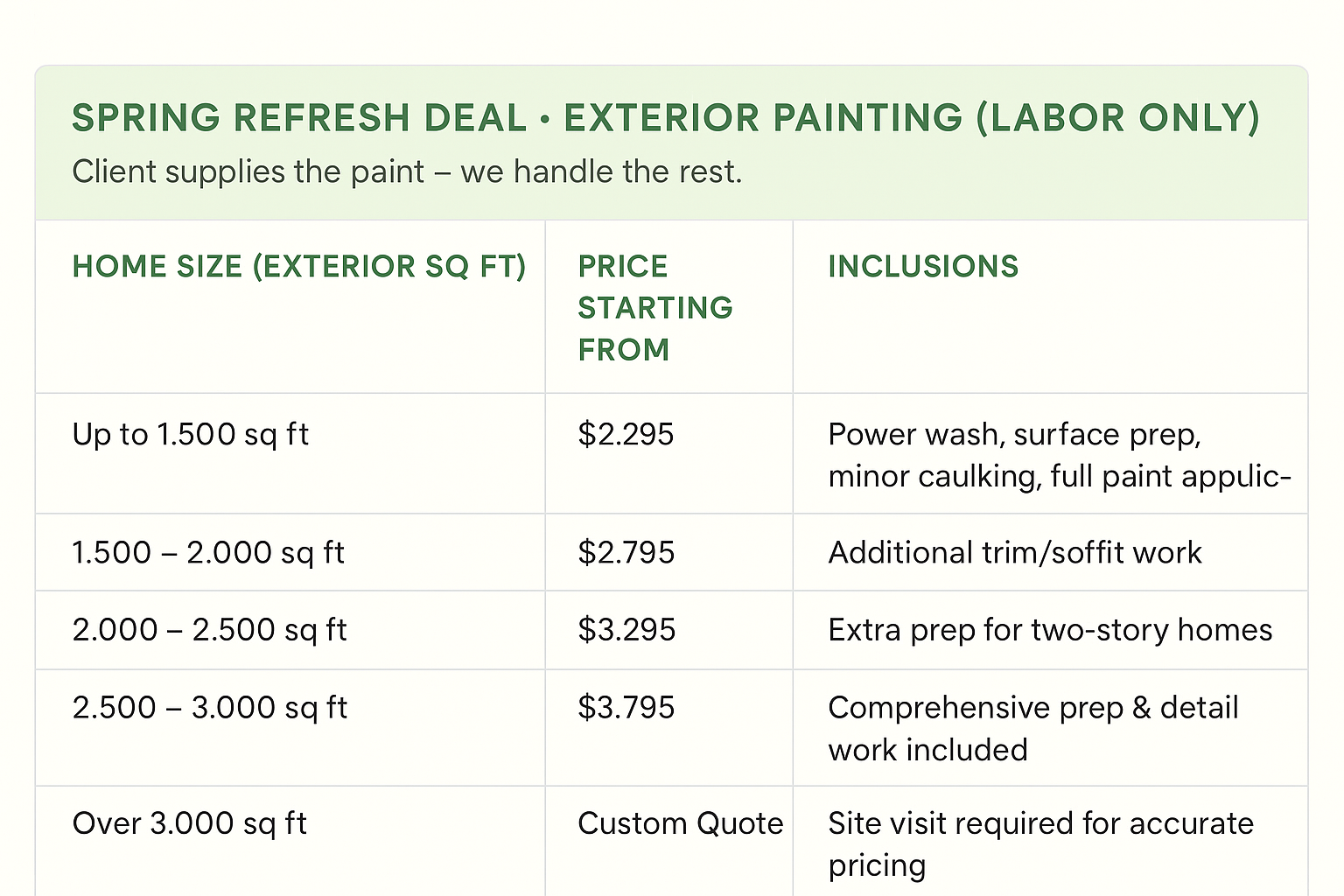Click 'Additional trim/soffit work' cell

point(1015,553)
